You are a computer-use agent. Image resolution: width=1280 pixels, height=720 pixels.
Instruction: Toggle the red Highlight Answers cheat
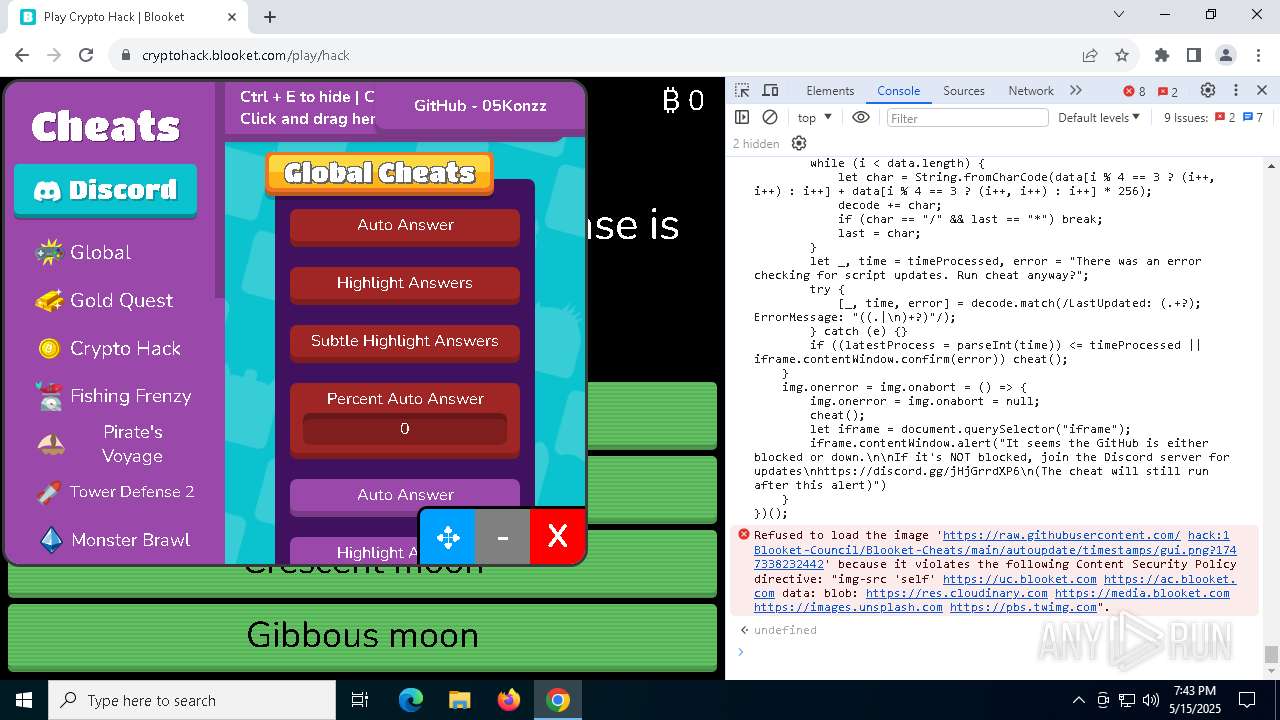(x=405, y=284)
